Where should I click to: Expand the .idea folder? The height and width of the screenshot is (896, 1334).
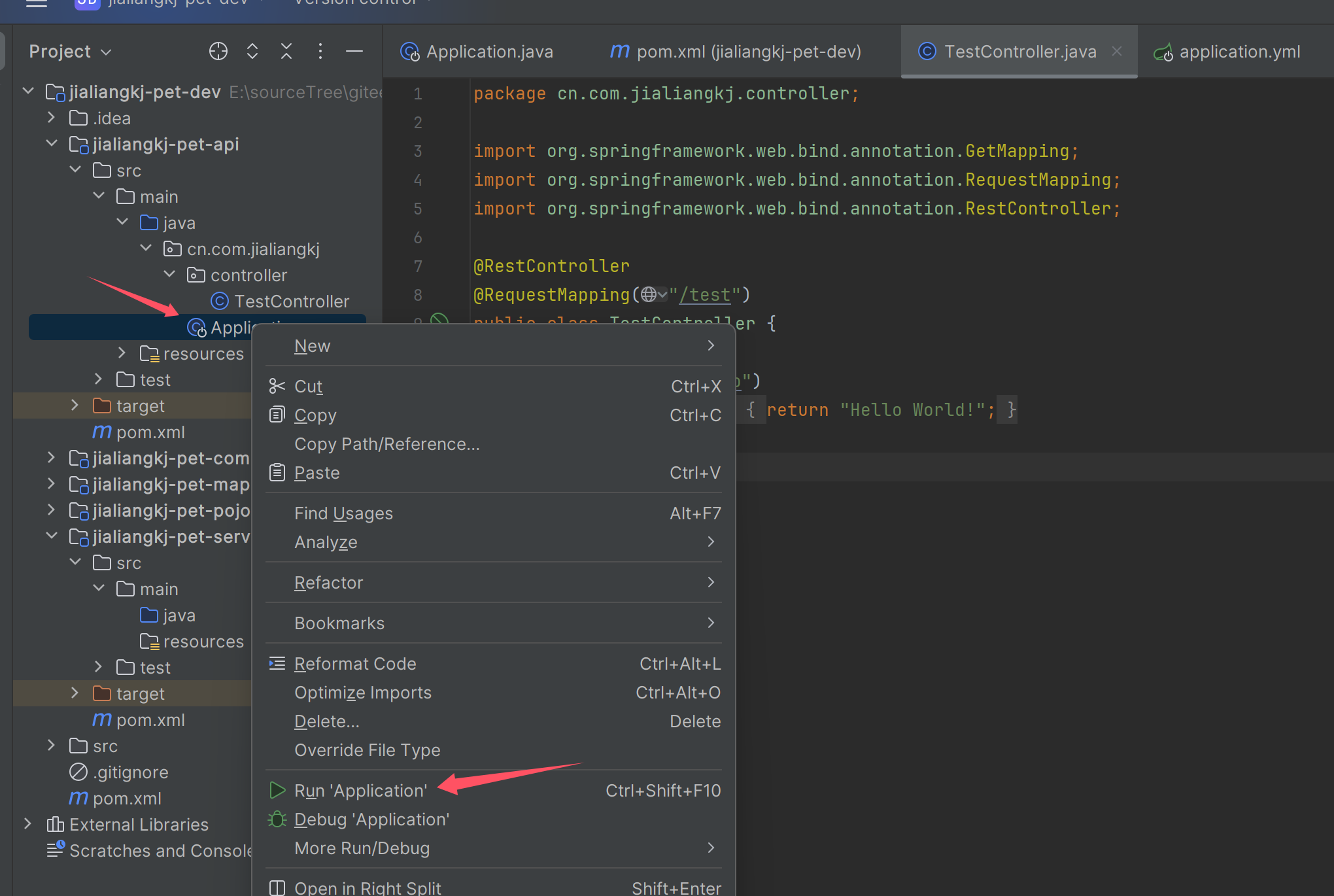52,117
